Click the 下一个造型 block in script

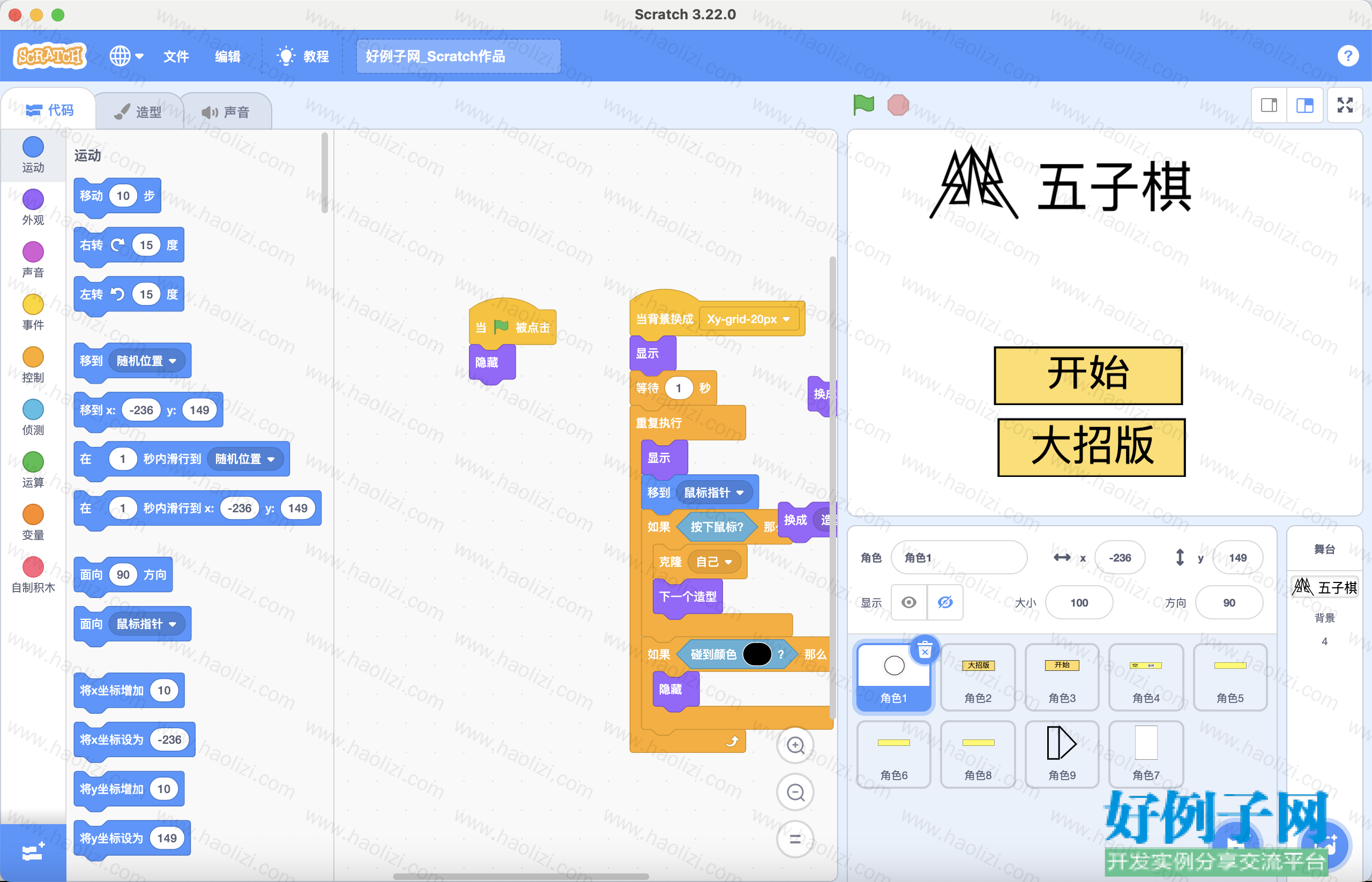tap(688, 597)
